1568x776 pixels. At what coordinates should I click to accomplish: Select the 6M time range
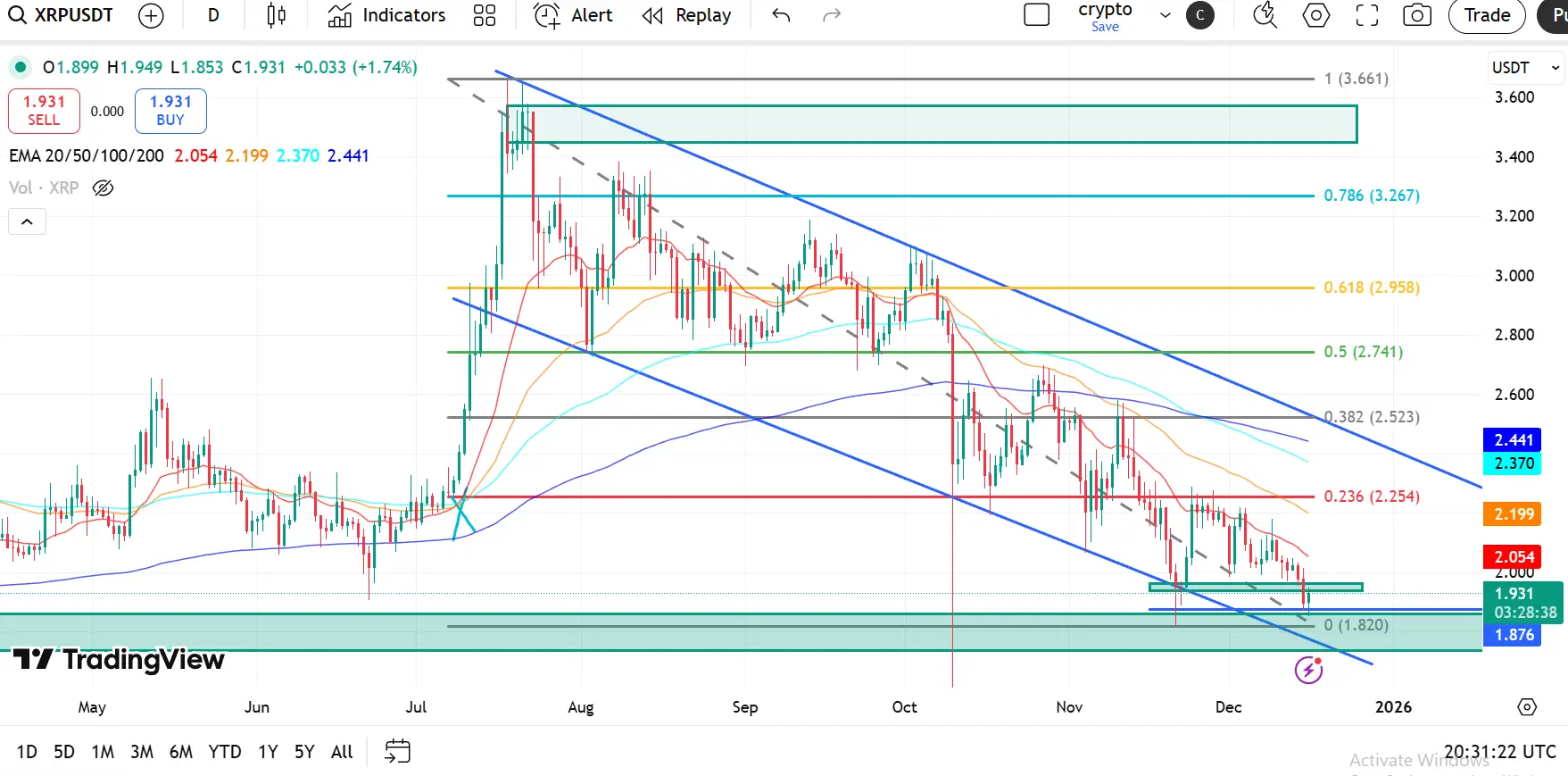tap(181, 752)
